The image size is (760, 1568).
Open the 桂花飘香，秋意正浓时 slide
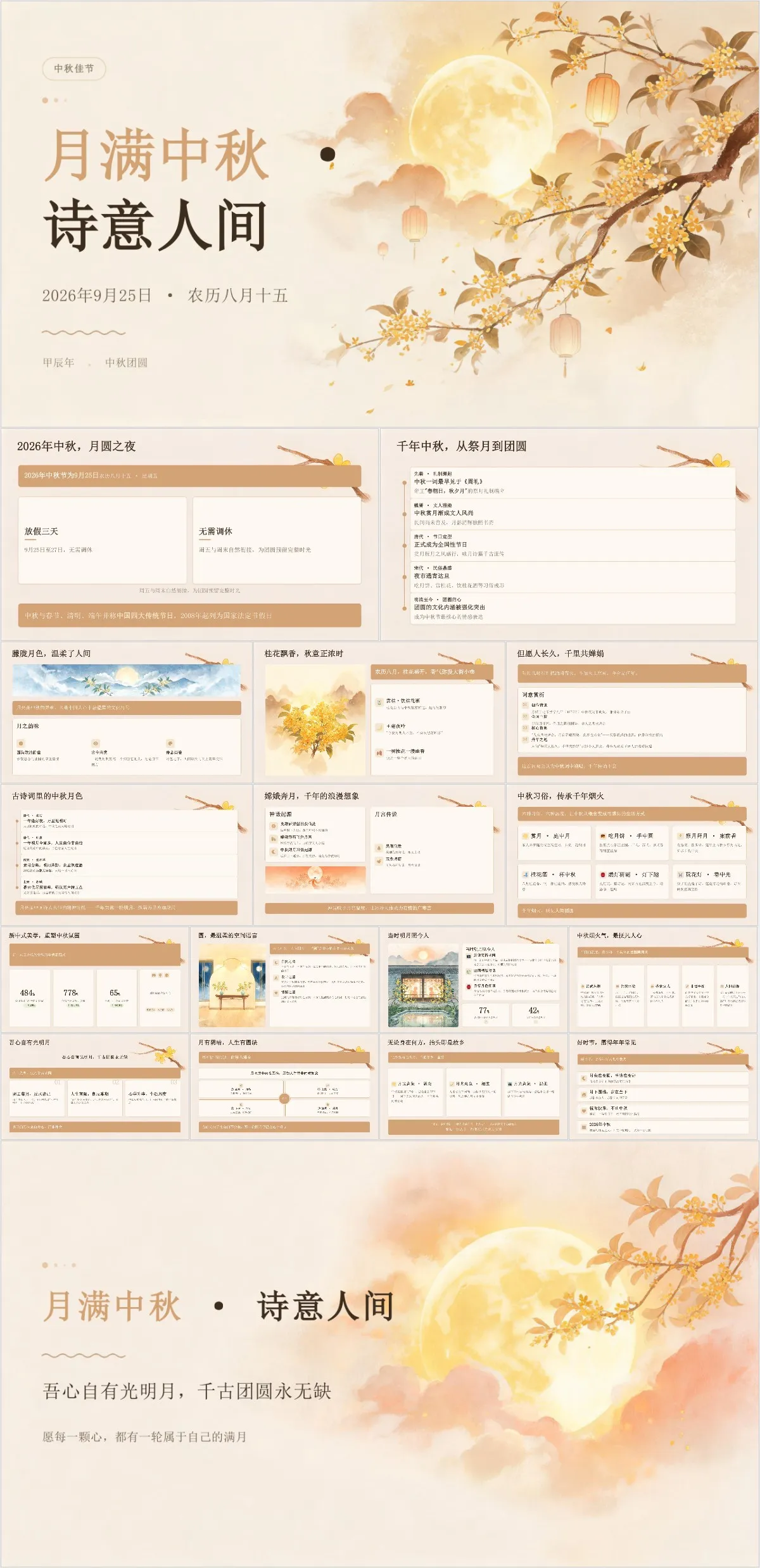[x=379, y=712]
